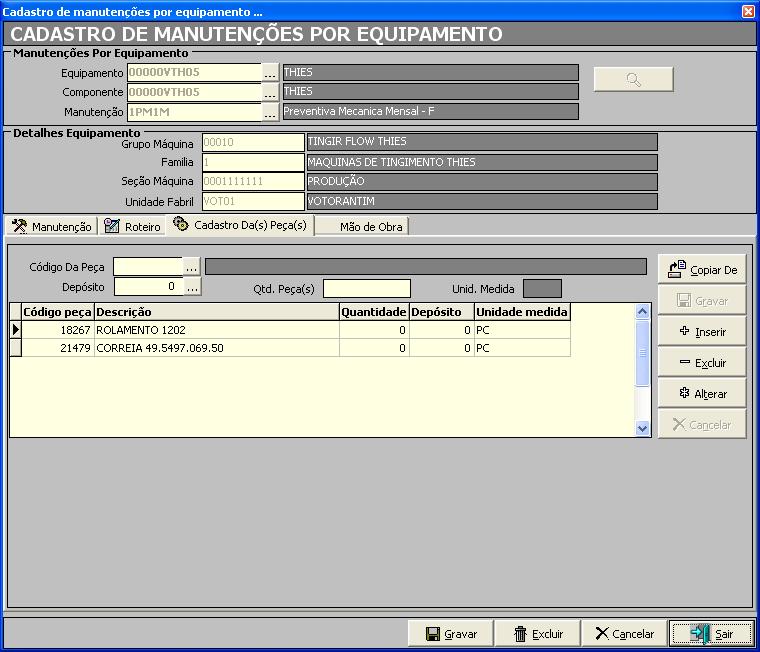Select the ROLAMENTO 1202 row
The width and height of the screenshot is (760, 652).
tap(216, 330)
